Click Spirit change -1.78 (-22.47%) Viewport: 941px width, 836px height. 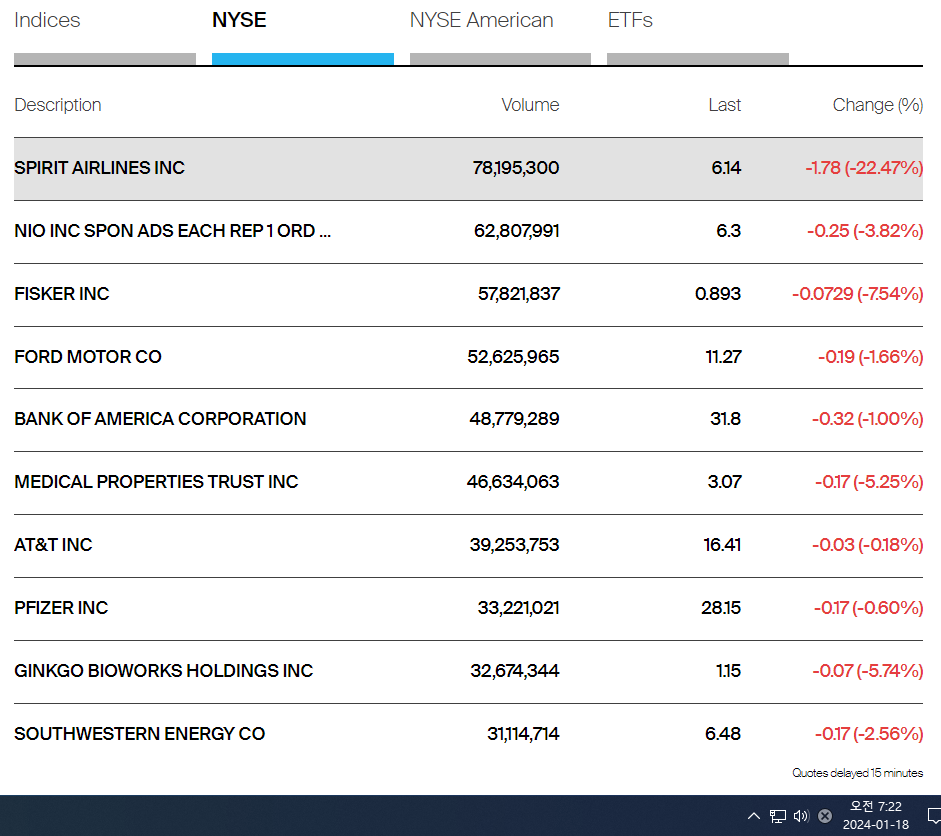coord(864,168)
